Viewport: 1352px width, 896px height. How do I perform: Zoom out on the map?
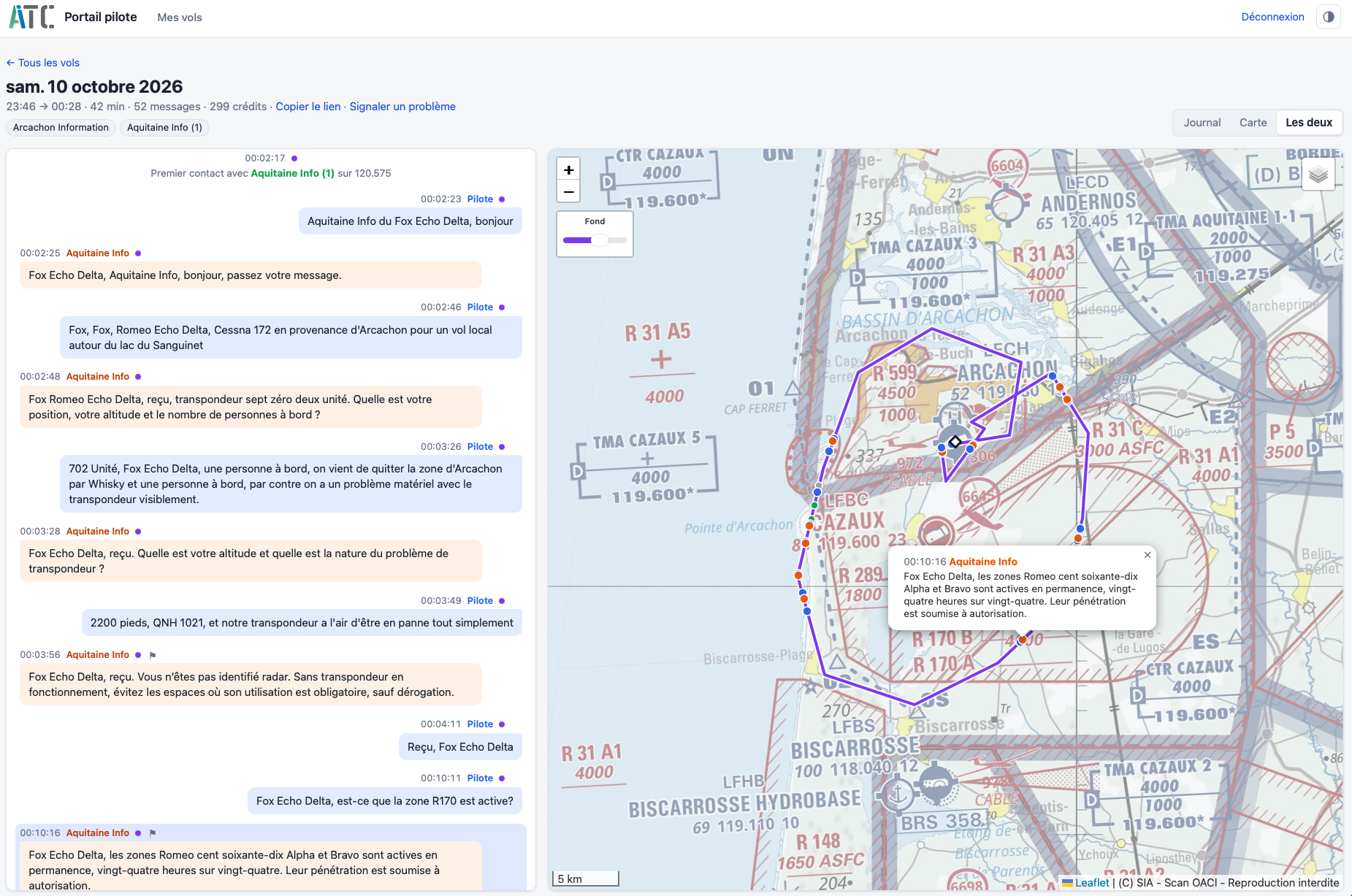(x=569, y=191)
